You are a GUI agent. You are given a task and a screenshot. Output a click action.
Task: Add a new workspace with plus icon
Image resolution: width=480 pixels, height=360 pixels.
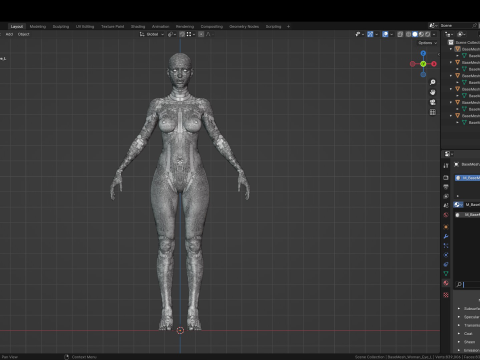pos(289,26)
